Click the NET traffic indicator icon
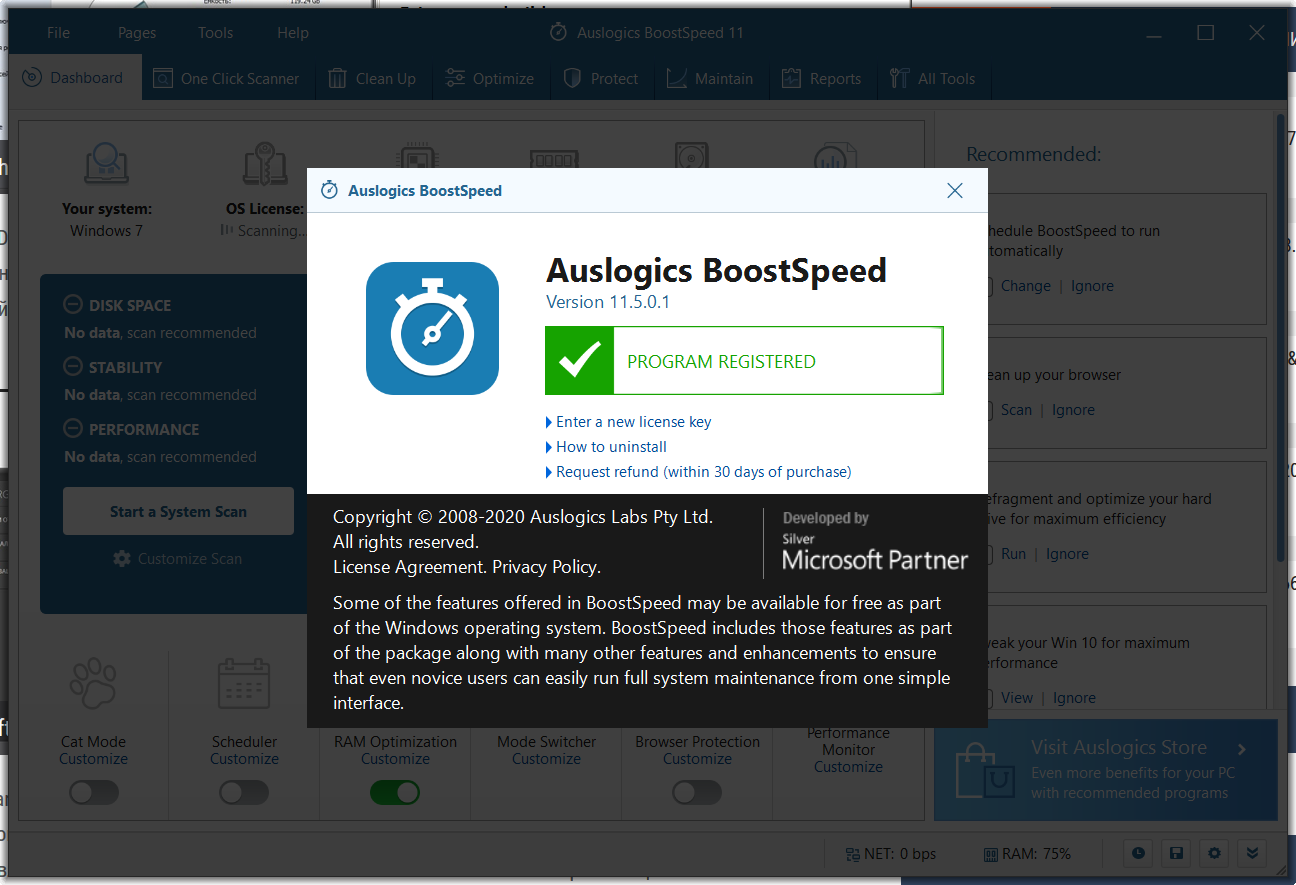Viewport: 1296px width, 885px height. (x=852, y=854)
